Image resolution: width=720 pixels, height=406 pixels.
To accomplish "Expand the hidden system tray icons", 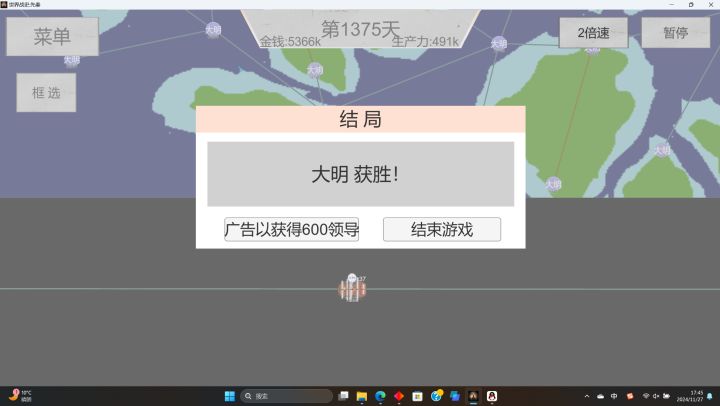I will click(587, 396).
